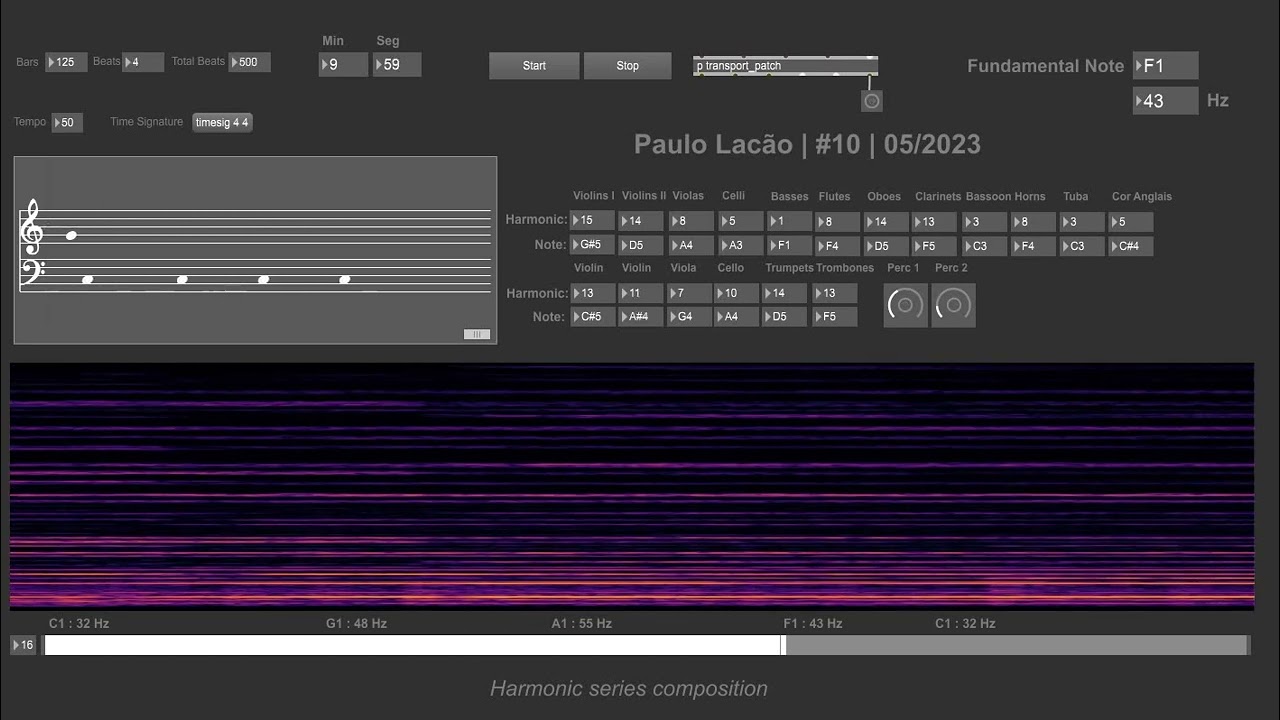Click the Basses harmonic box 1
This screenshot has height=720, width=1280.
tap(789, 221)
